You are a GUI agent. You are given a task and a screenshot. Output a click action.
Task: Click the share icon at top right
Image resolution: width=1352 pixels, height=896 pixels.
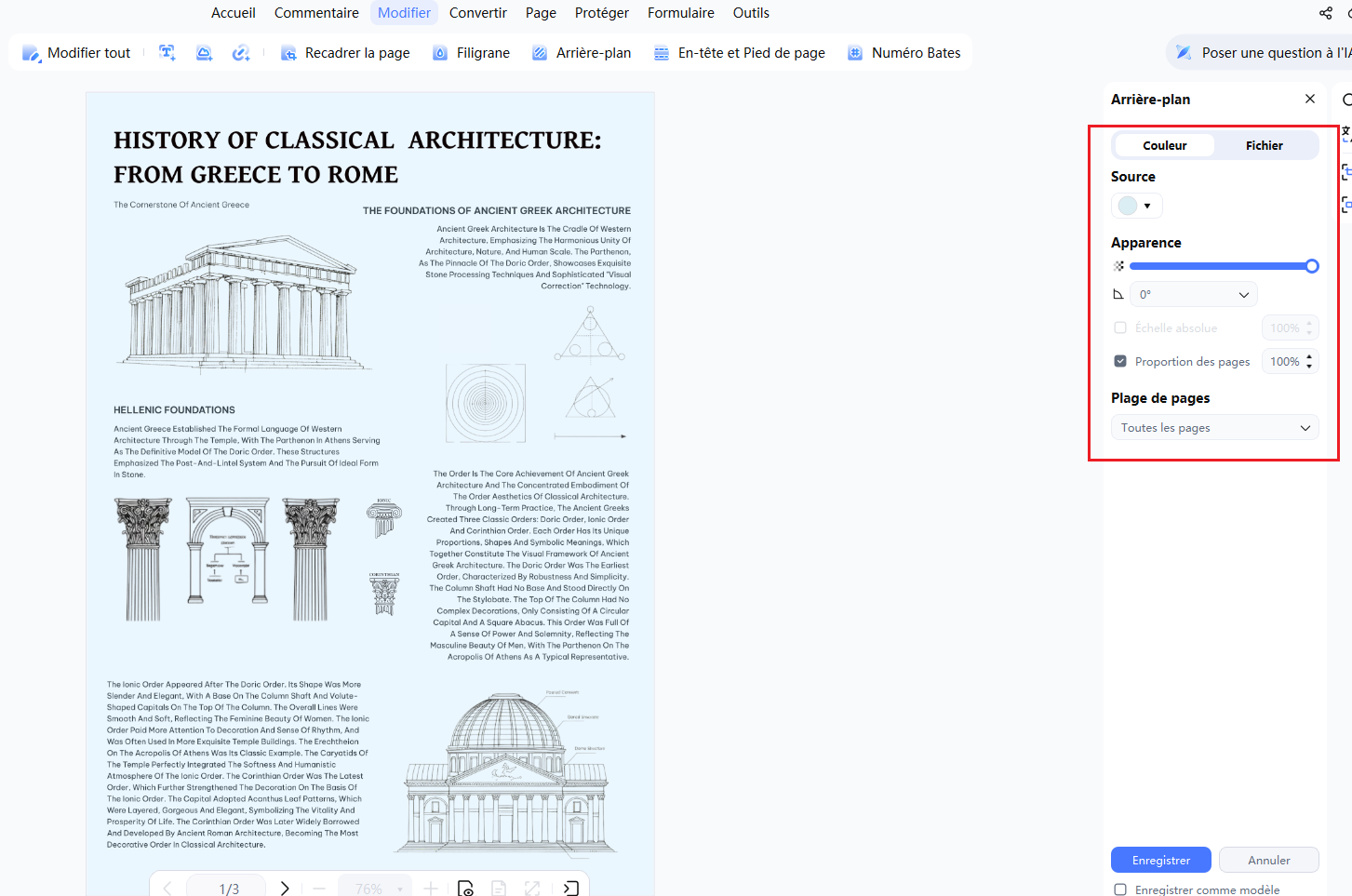click(1326, 13)
